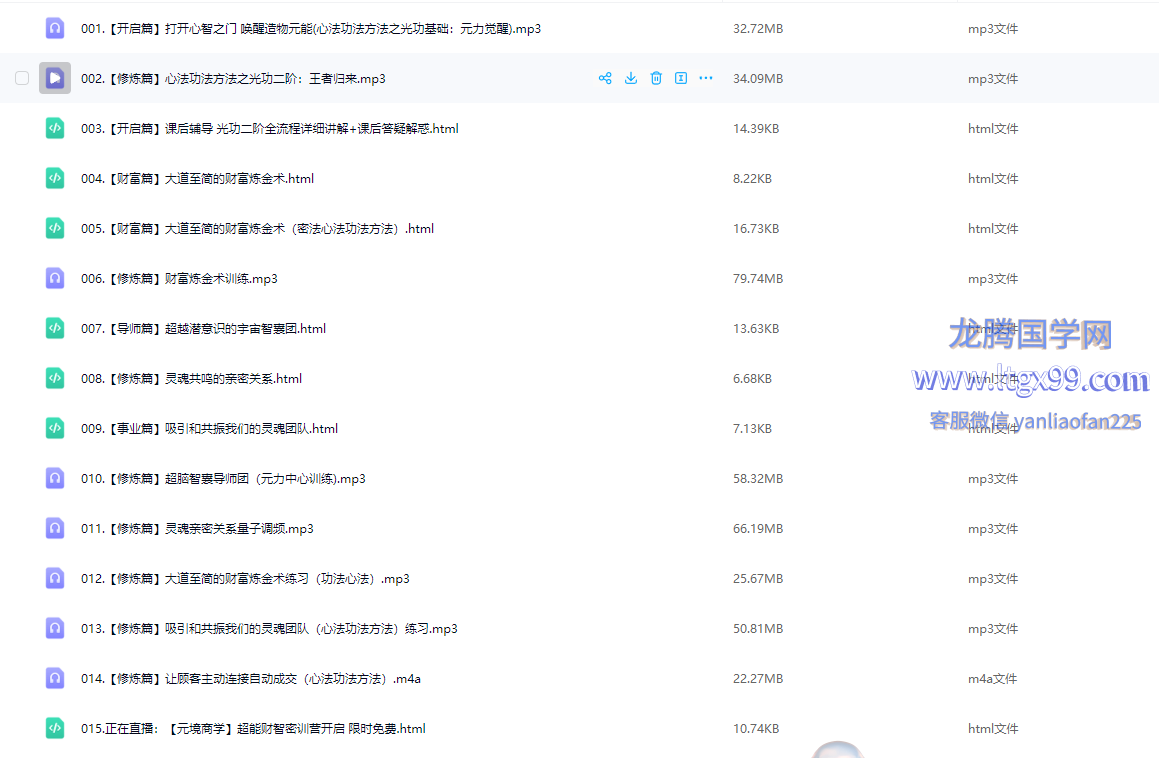The width and height of the screenshot is (1159, 758).
Task: Delete file 002 with the trash icon
Action: (656, 78)
